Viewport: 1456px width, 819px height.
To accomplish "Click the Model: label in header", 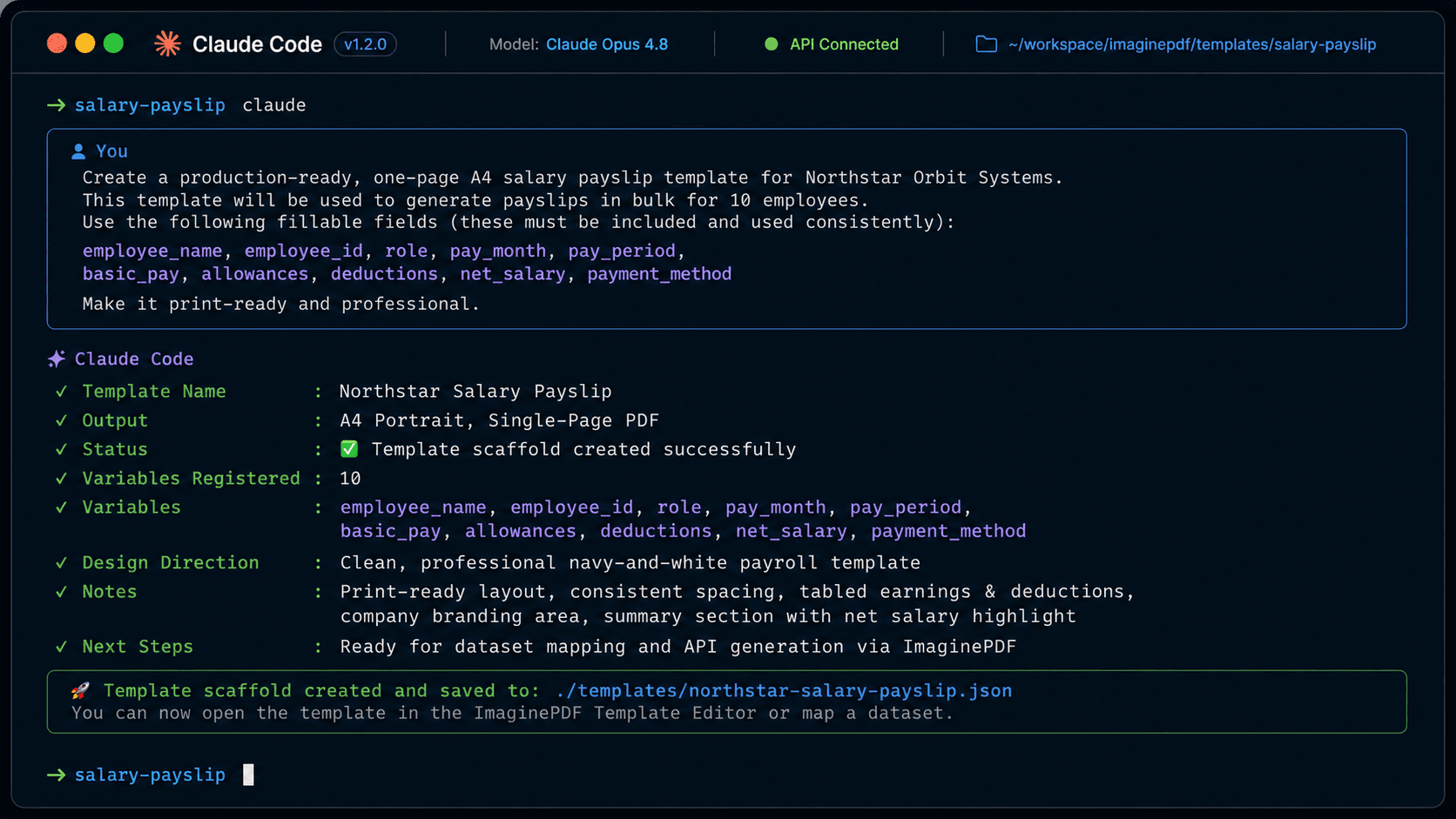I will tap(514, 44).
